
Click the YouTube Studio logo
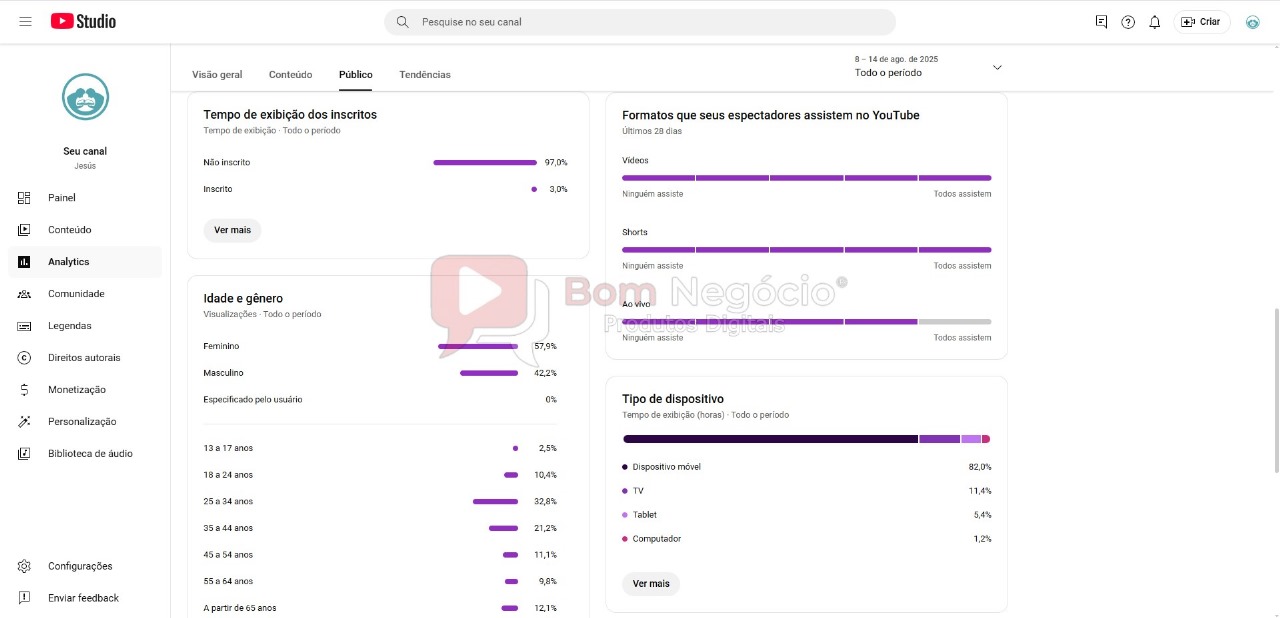click(83, 21)
